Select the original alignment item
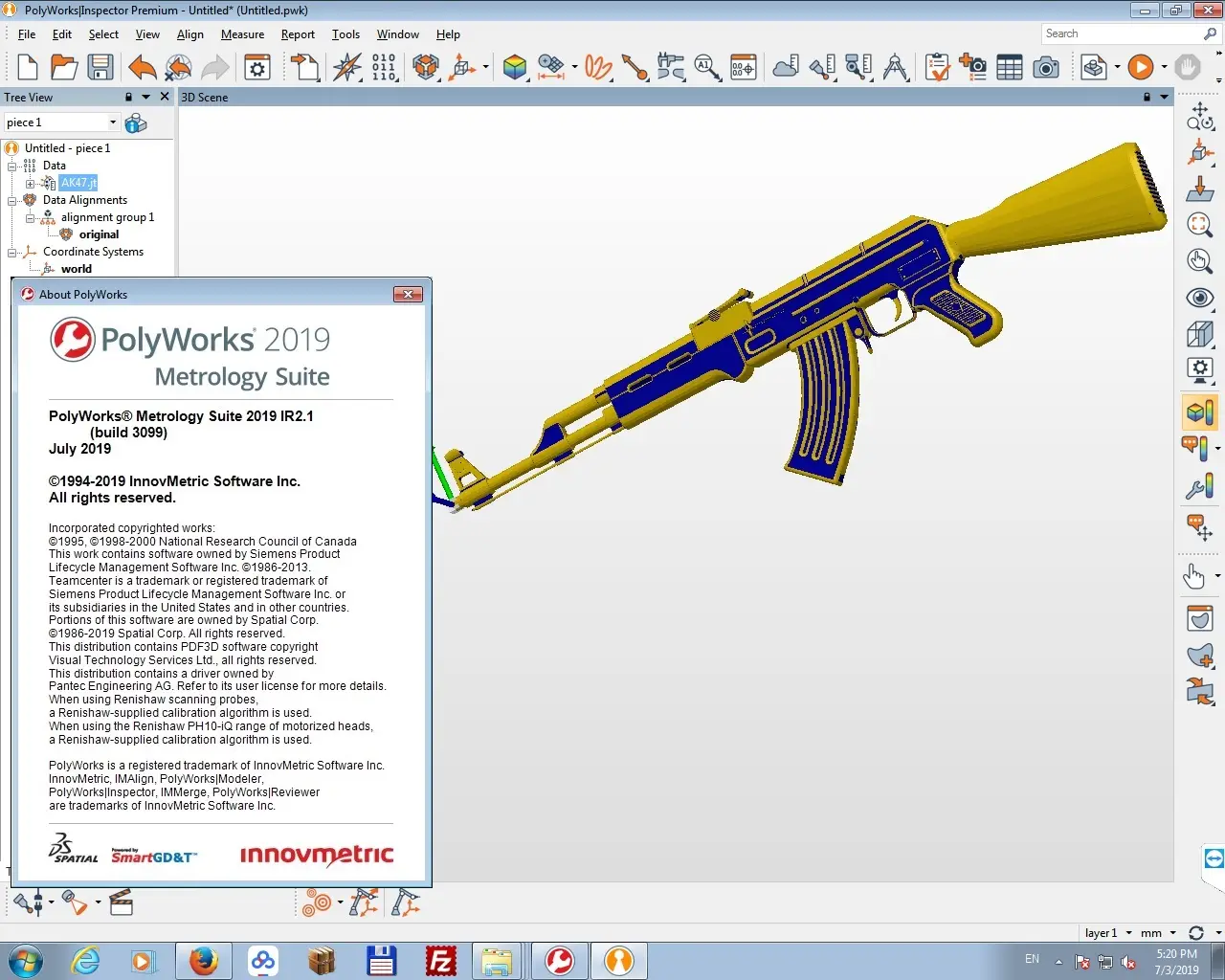The width and height of the screenshot is (1225, 980). (99, 234)
